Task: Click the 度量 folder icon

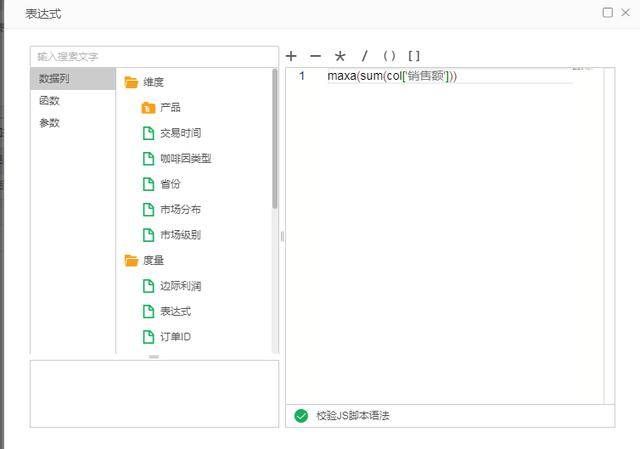Action: (x=131, y=260)
